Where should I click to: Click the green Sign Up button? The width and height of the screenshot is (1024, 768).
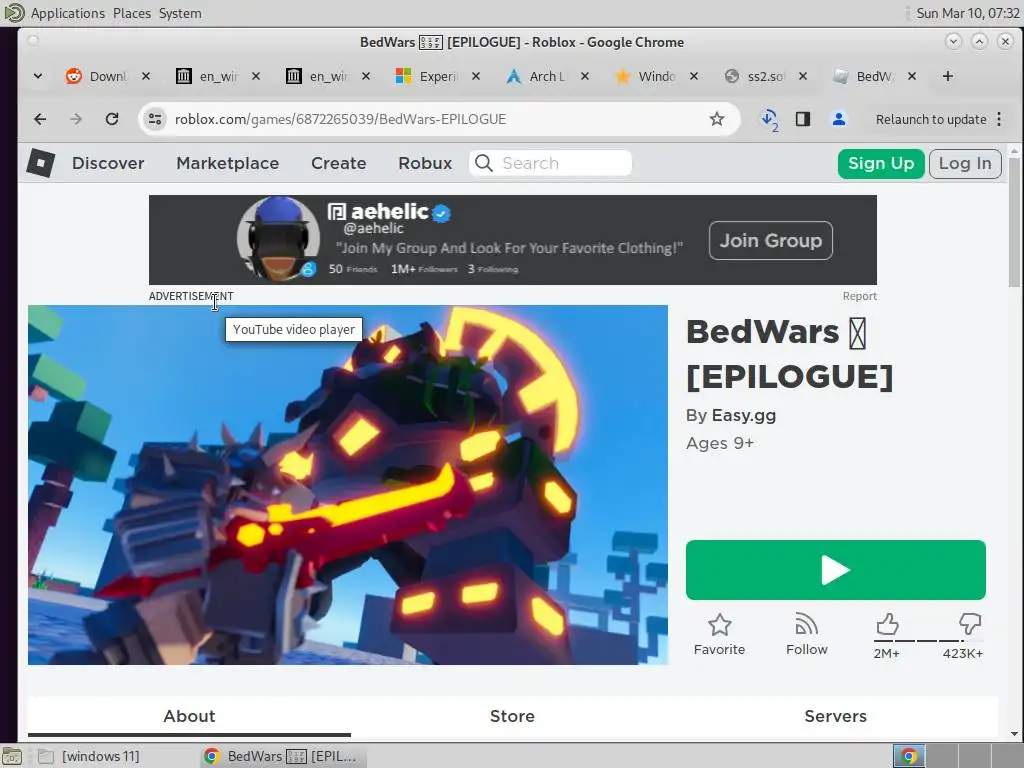pyautogui.click(x=881, y=163)
